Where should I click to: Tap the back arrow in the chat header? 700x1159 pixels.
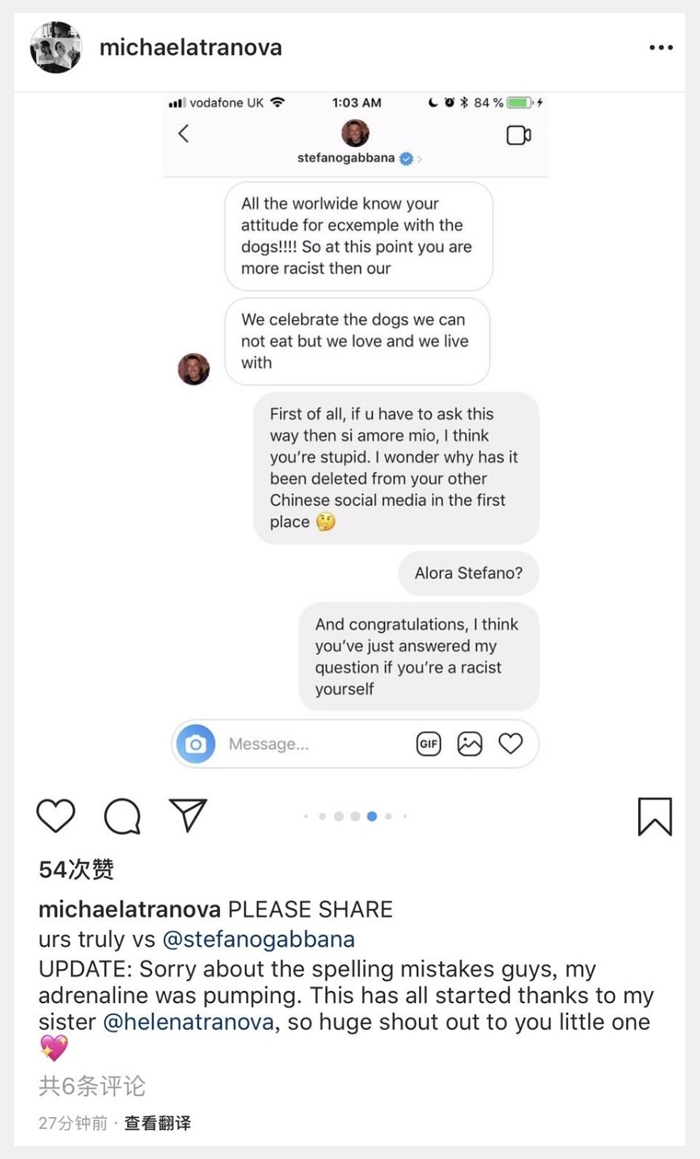coord(183,134)
